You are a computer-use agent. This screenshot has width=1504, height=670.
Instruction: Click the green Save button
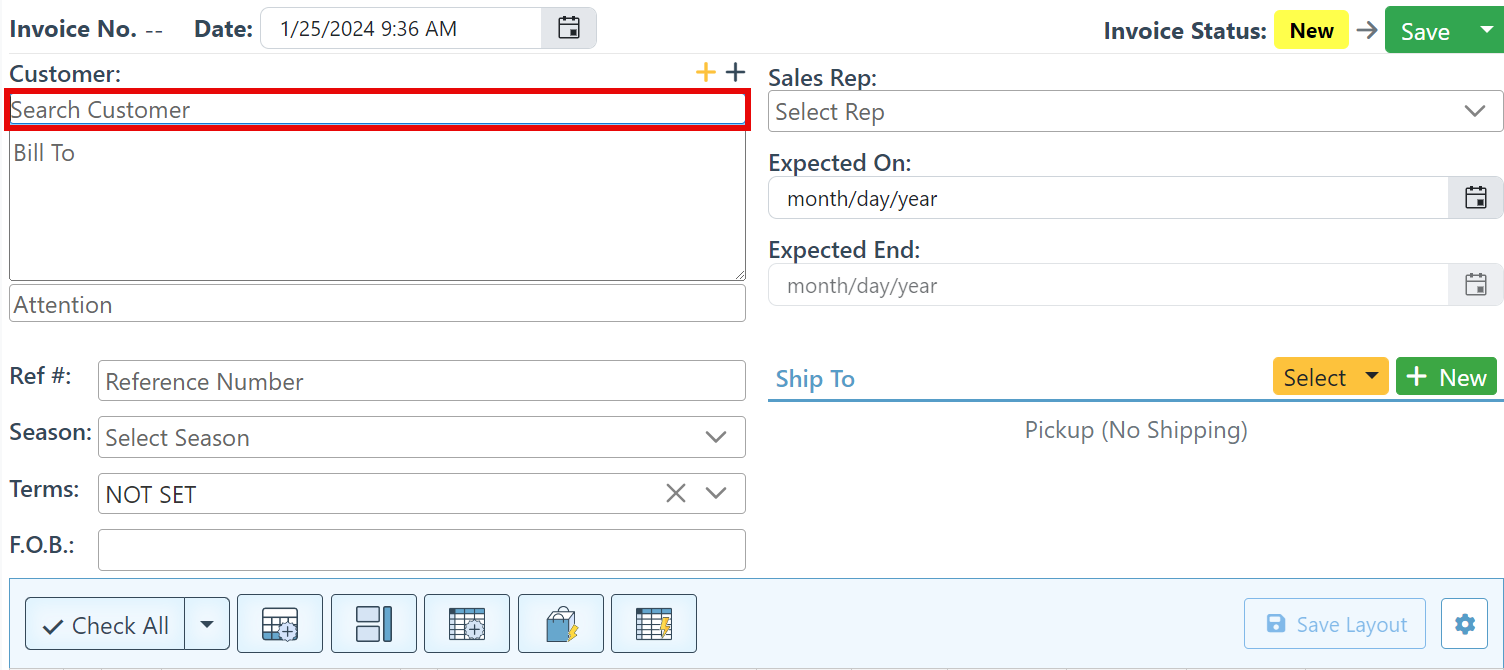[x=1424, y=31]
